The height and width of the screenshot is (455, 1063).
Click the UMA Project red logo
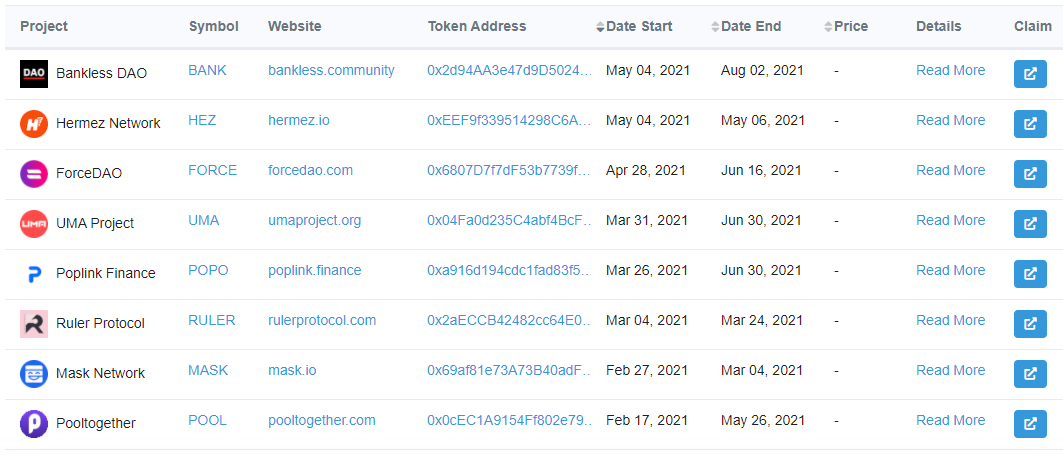34,223
